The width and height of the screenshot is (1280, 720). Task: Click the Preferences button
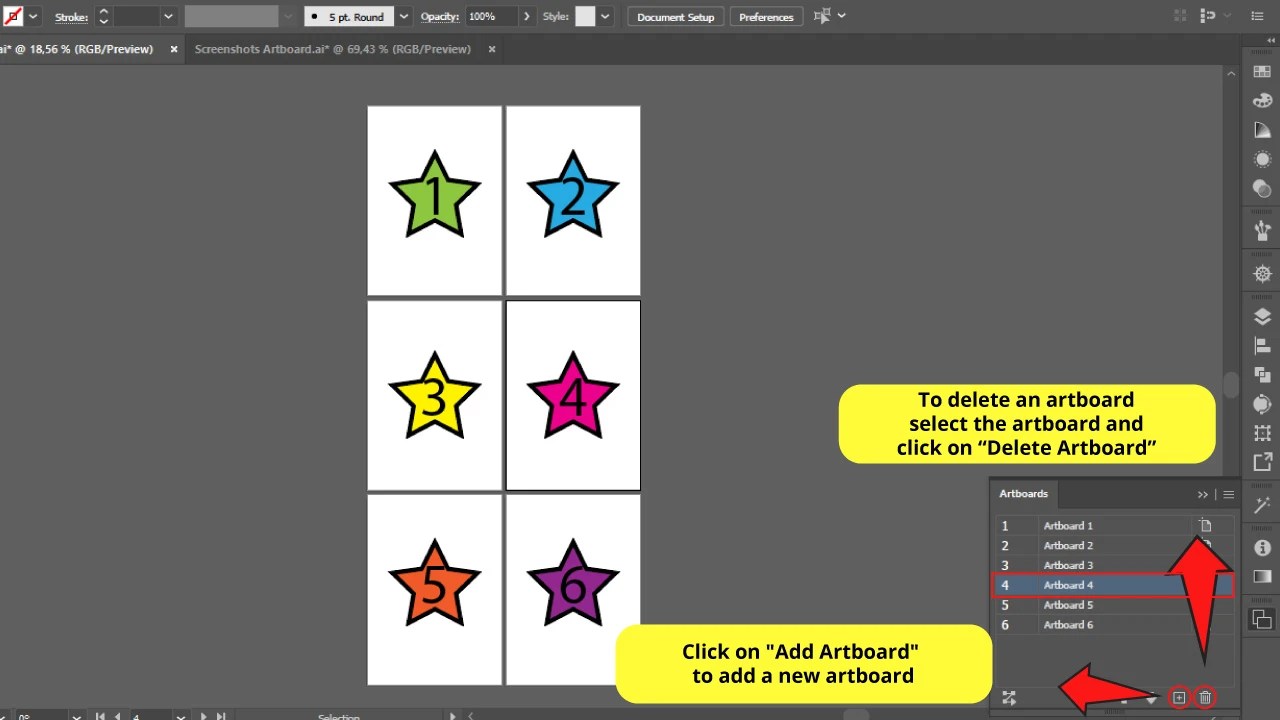pyautogui.click(x=765, y=16)
